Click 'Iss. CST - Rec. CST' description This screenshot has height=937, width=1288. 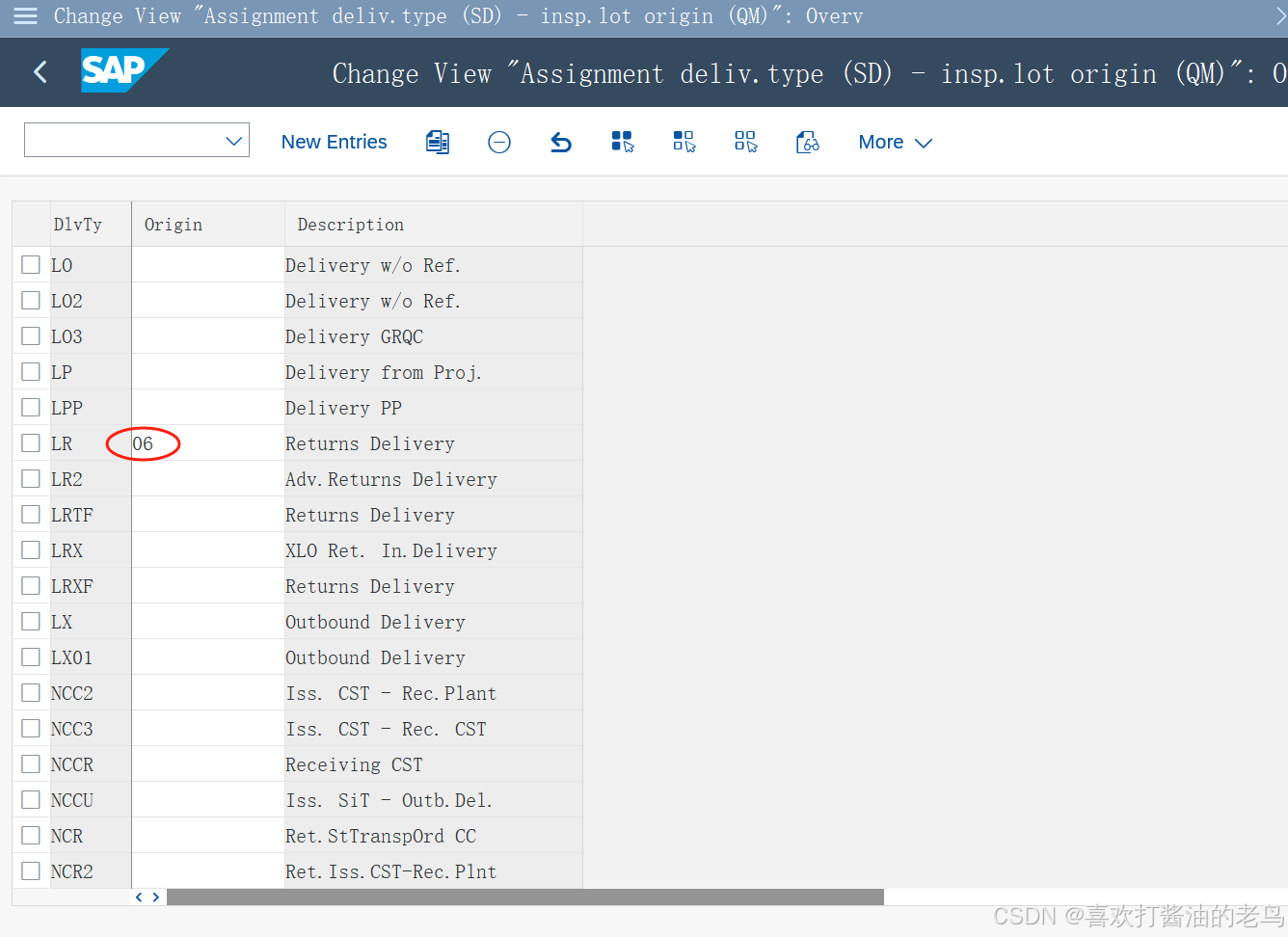[387, 729]
